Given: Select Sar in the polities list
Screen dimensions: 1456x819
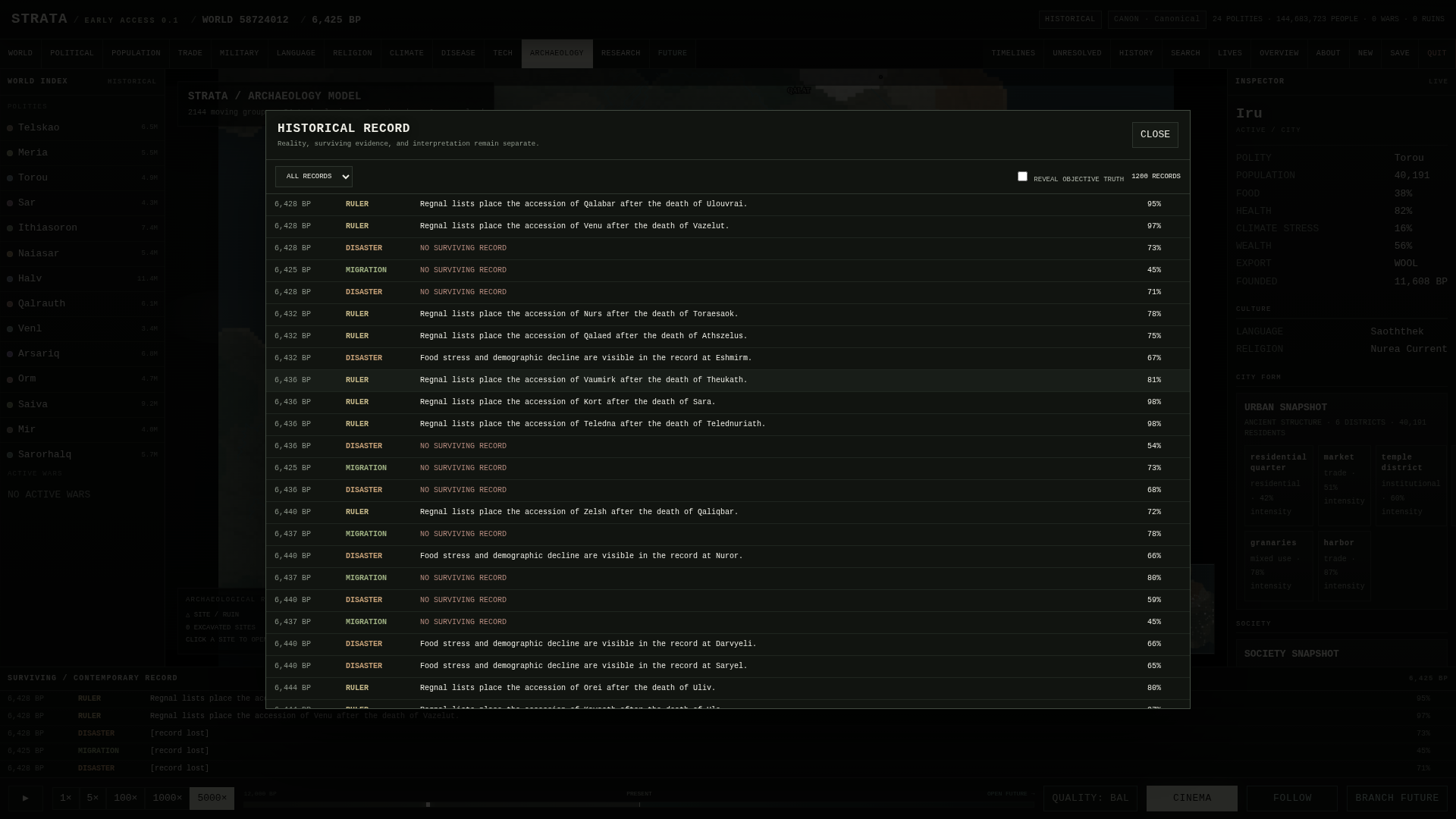Looking at the screenshot, I should click(83, 202).
